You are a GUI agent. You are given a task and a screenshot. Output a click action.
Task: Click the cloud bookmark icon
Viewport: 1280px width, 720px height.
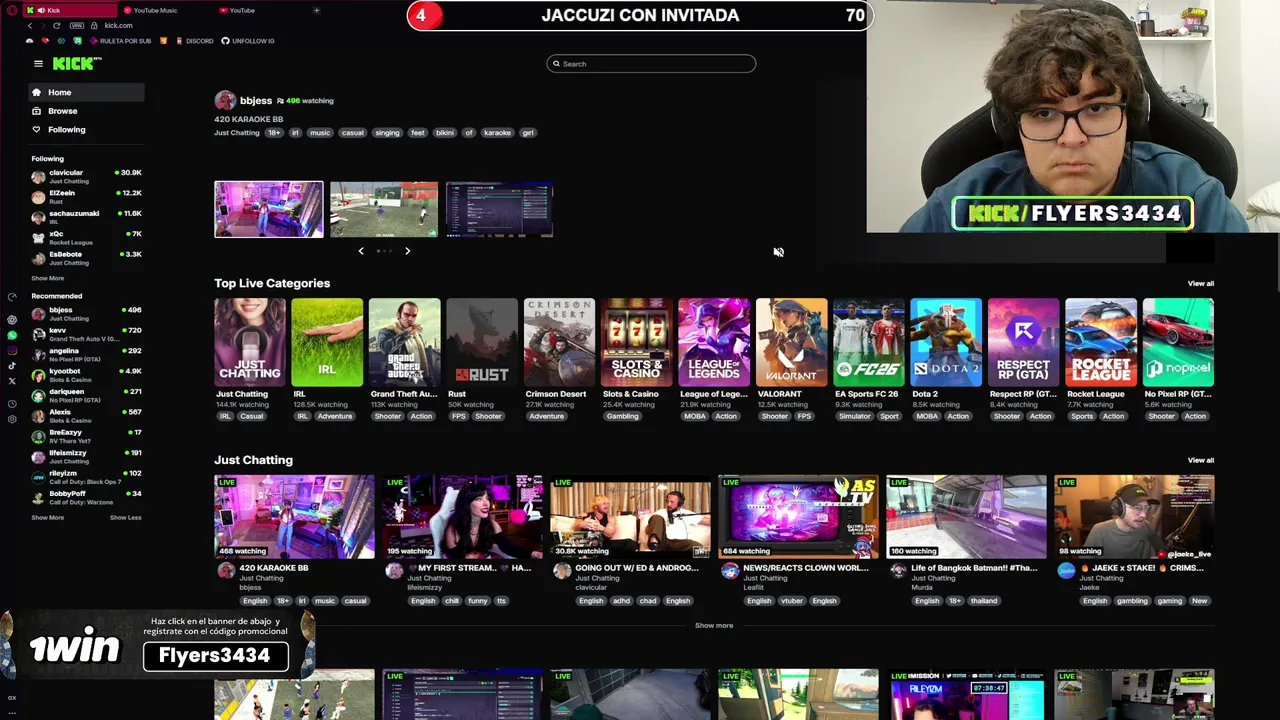(29, 41)
